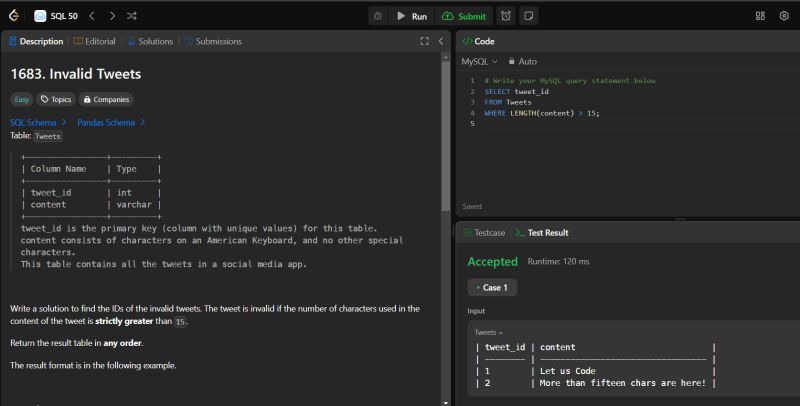Click the Tweets table name tag

tap(48, 136)
